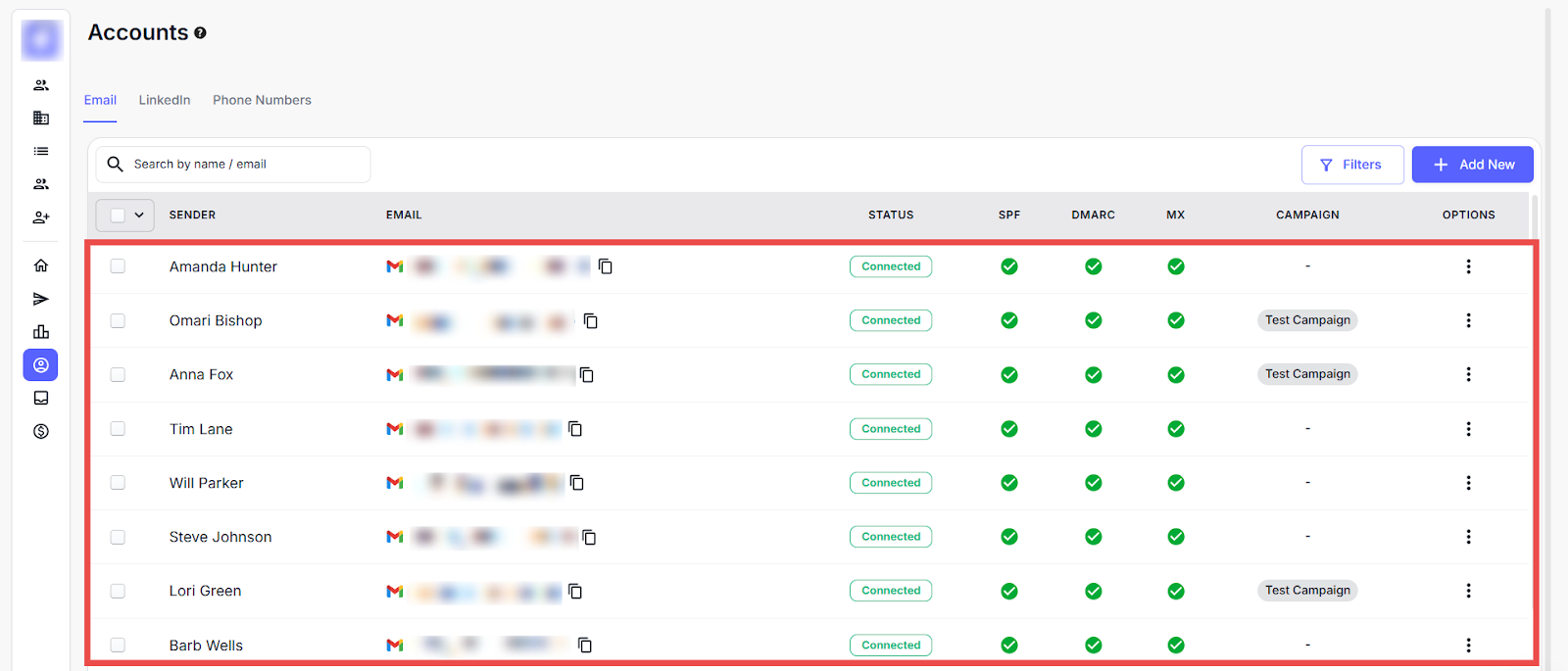Click the add person sidebar icon
The image size is (1568, 671).
tap(41, 217)
